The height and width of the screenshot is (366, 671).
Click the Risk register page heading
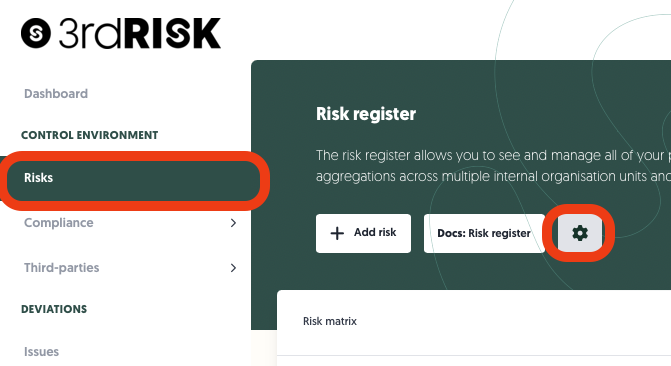(x=366, y=114)
